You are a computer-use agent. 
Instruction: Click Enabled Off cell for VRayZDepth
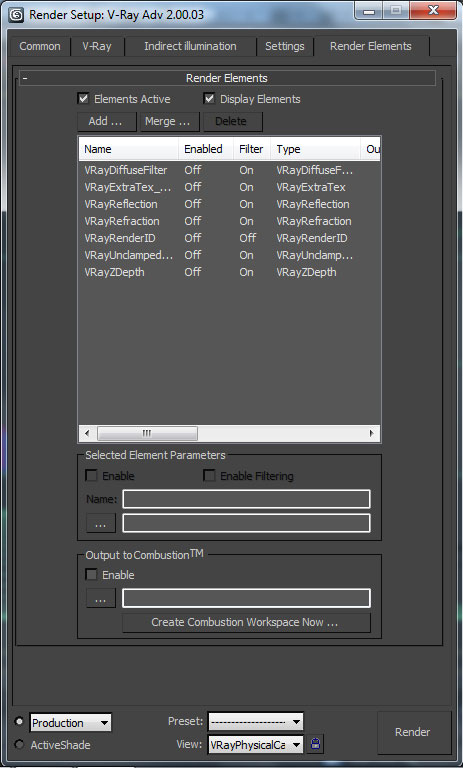point(193,272)
